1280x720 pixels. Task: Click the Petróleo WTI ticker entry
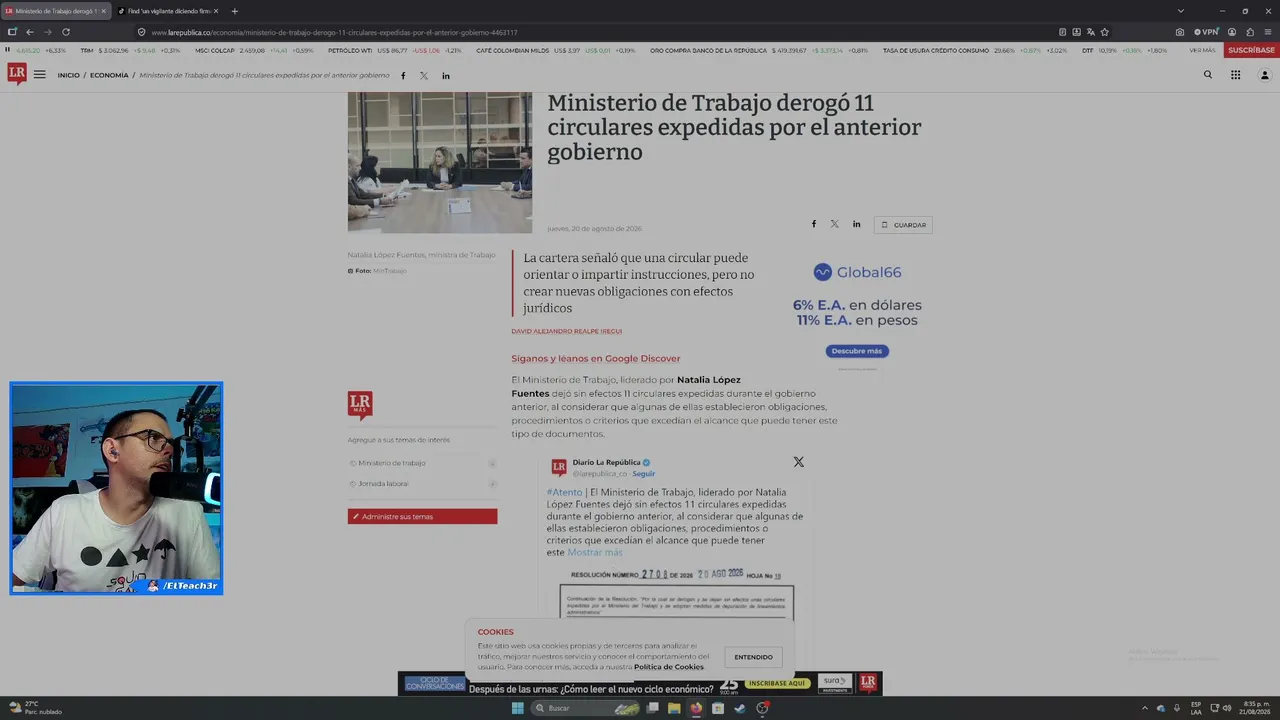coord(395,50)
